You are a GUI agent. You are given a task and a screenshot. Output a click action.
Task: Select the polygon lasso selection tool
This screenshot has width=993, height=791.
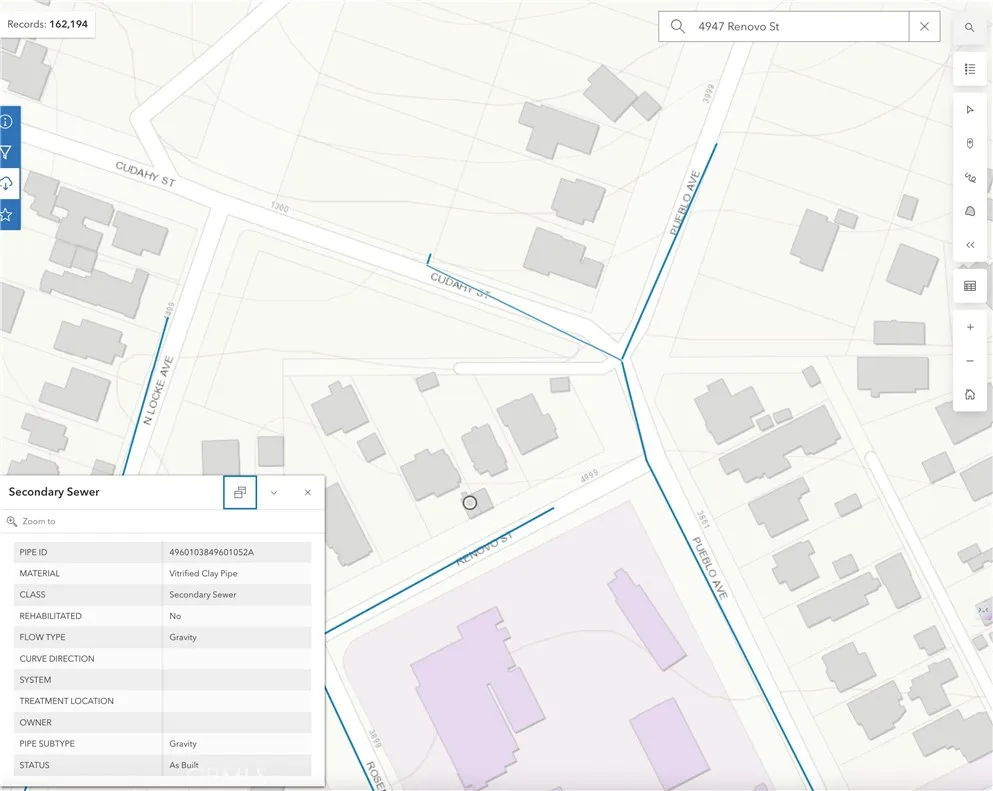(x=969, y=211)
